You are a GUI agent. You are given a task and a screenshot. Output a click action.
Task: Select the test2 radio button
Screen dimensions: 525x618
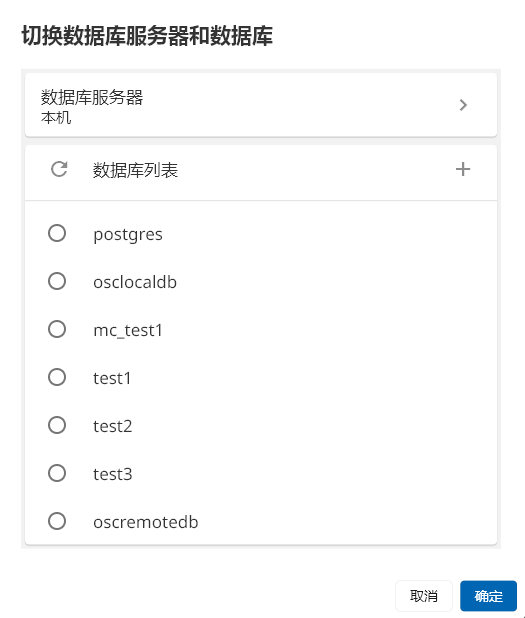[57, 425]
